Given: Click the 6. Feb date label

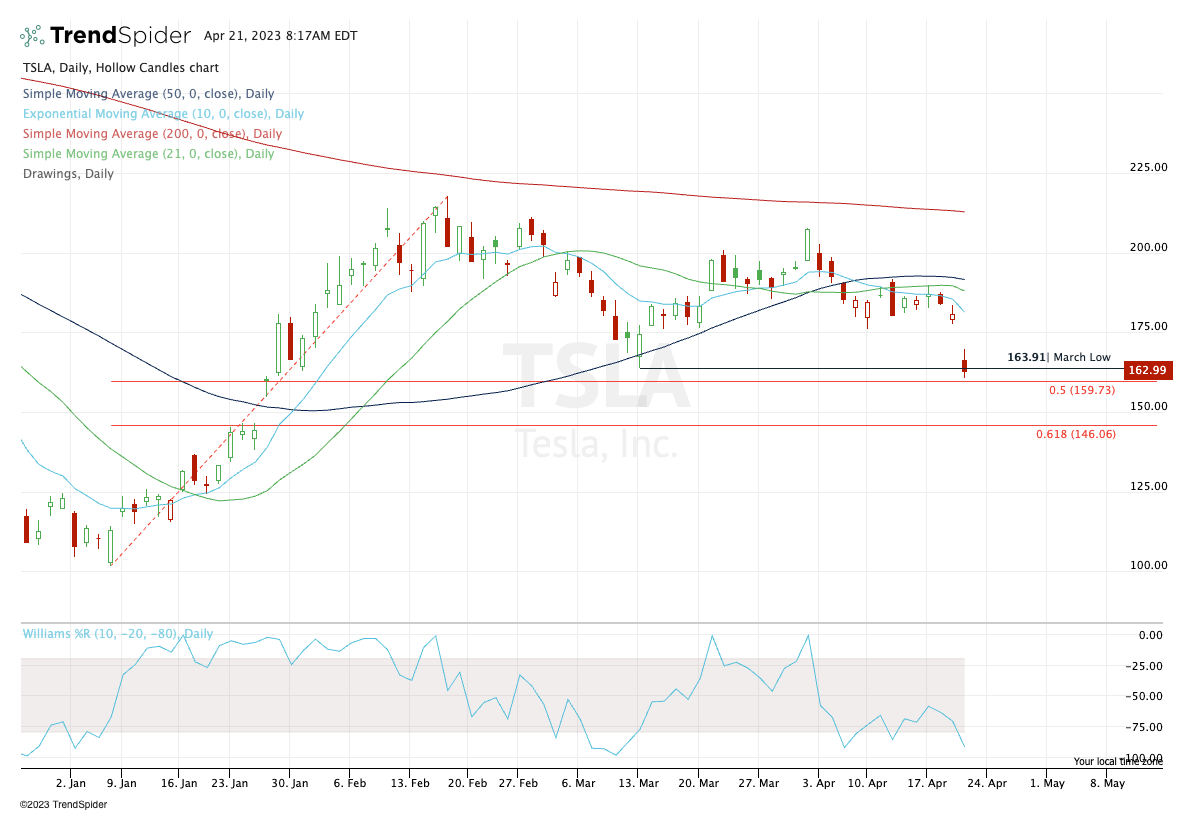Looking at the screenshot, I should [349, 784].
